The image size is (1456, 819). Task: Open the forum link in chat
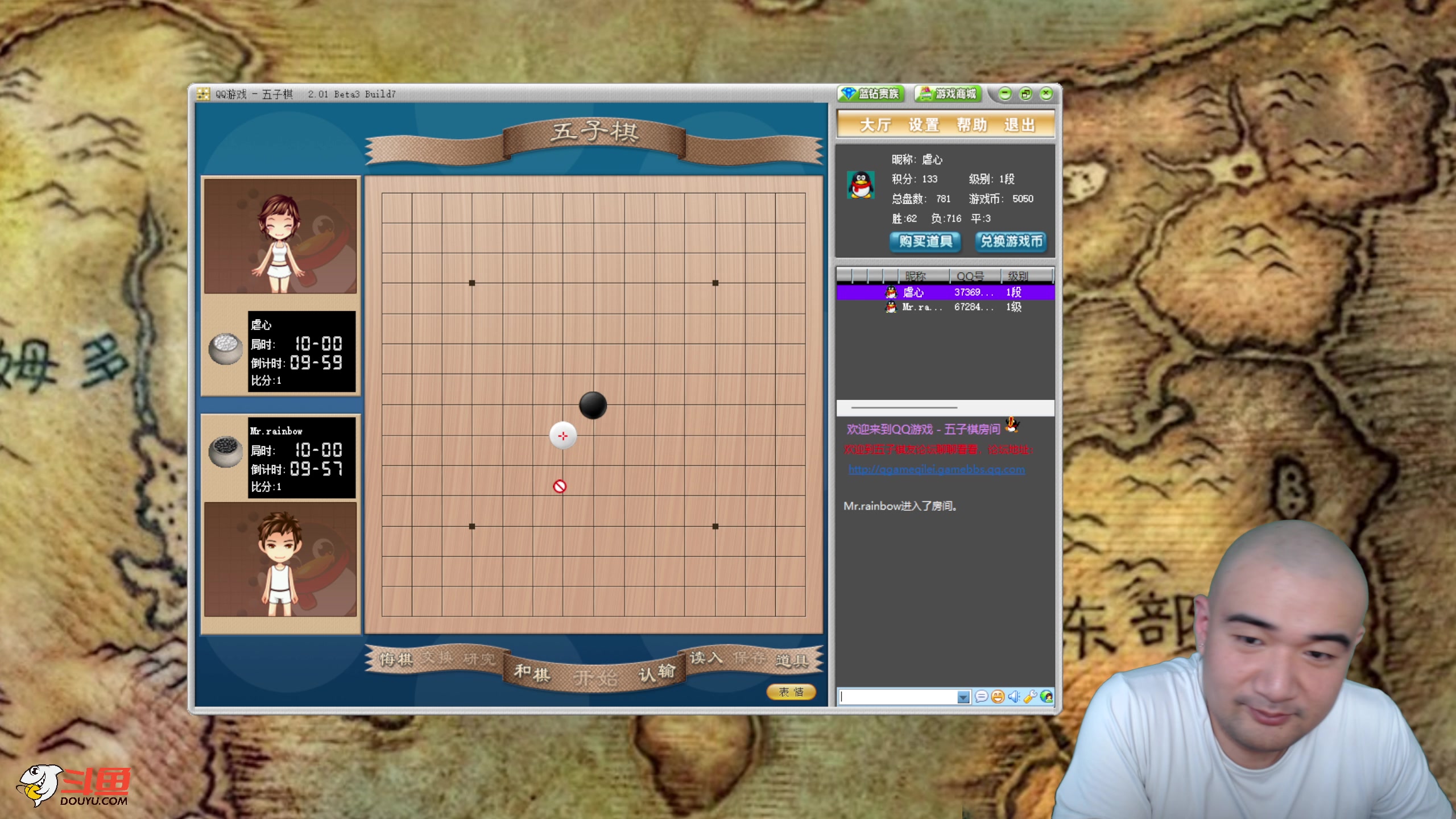[x=937, y=470]
